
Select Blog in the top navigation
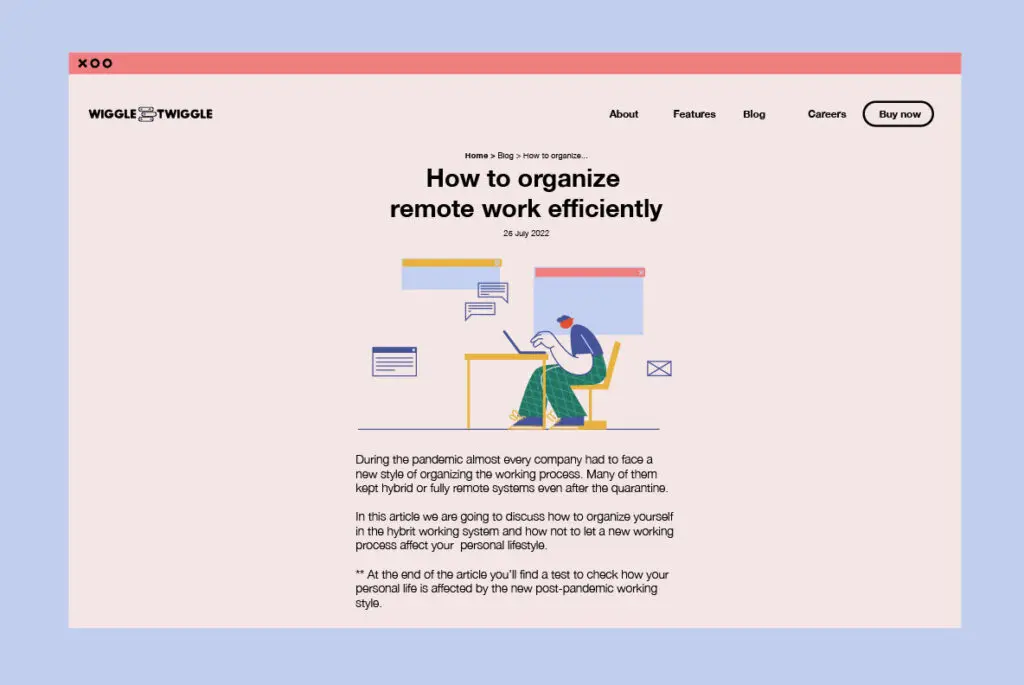point(754,114)
